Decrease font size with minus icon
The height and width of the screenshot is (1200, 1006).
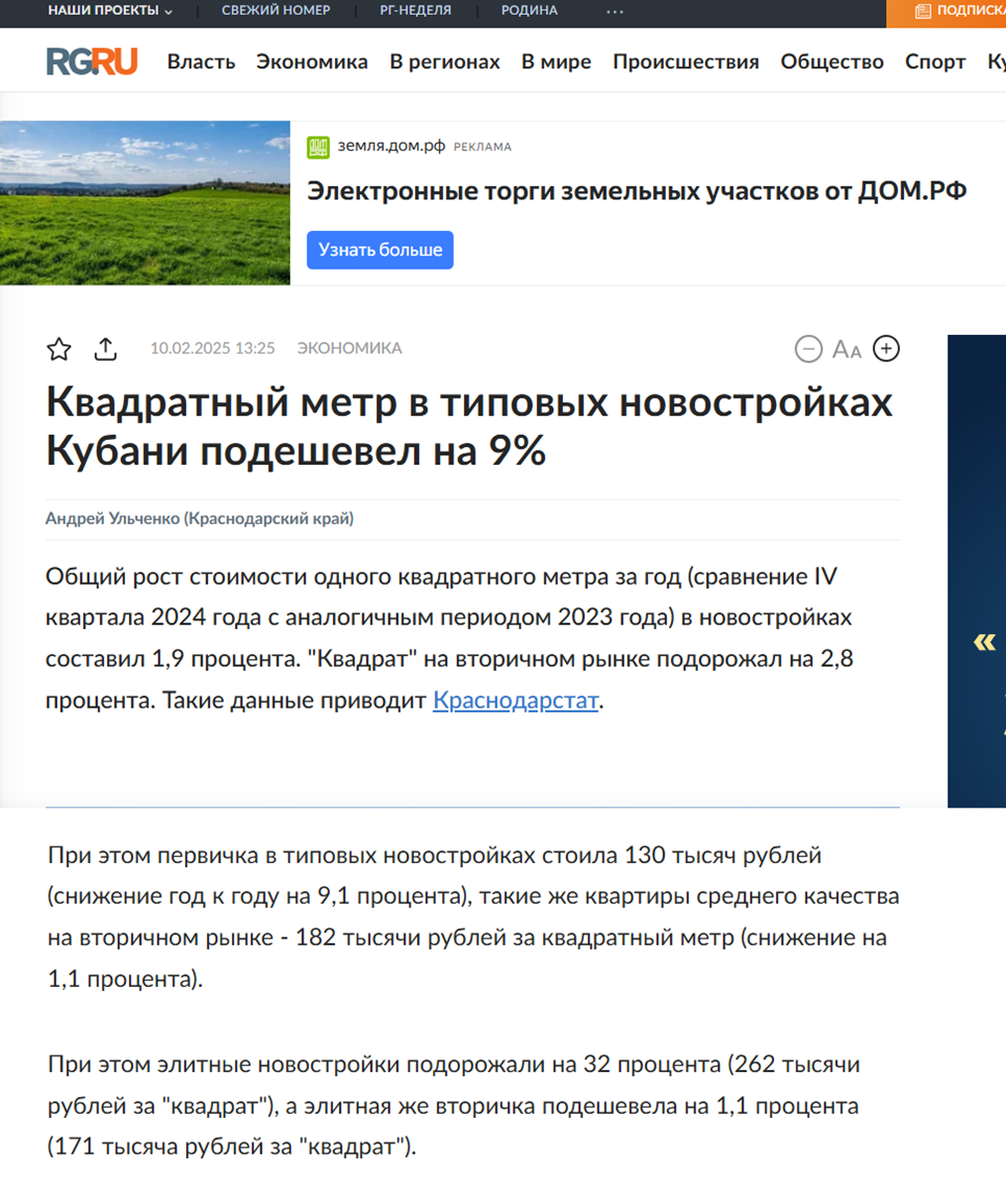point(808,349)
